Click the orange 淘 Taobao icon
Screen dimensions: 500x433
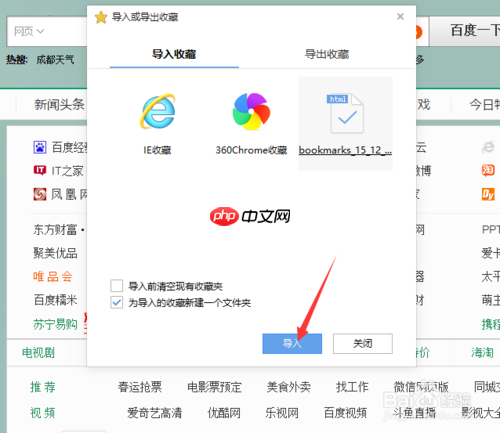click(488, 170)
